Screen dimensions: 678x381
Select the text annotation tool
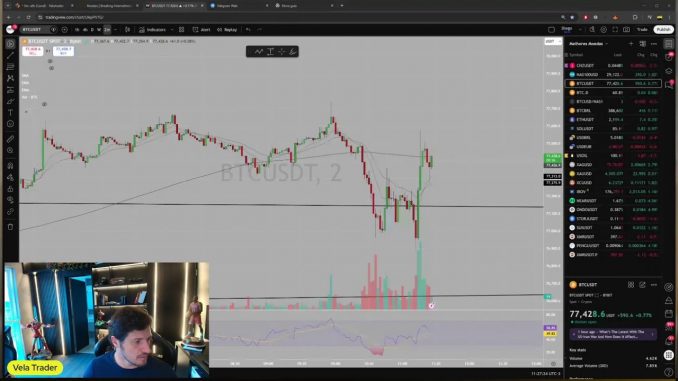pos(10,112)
